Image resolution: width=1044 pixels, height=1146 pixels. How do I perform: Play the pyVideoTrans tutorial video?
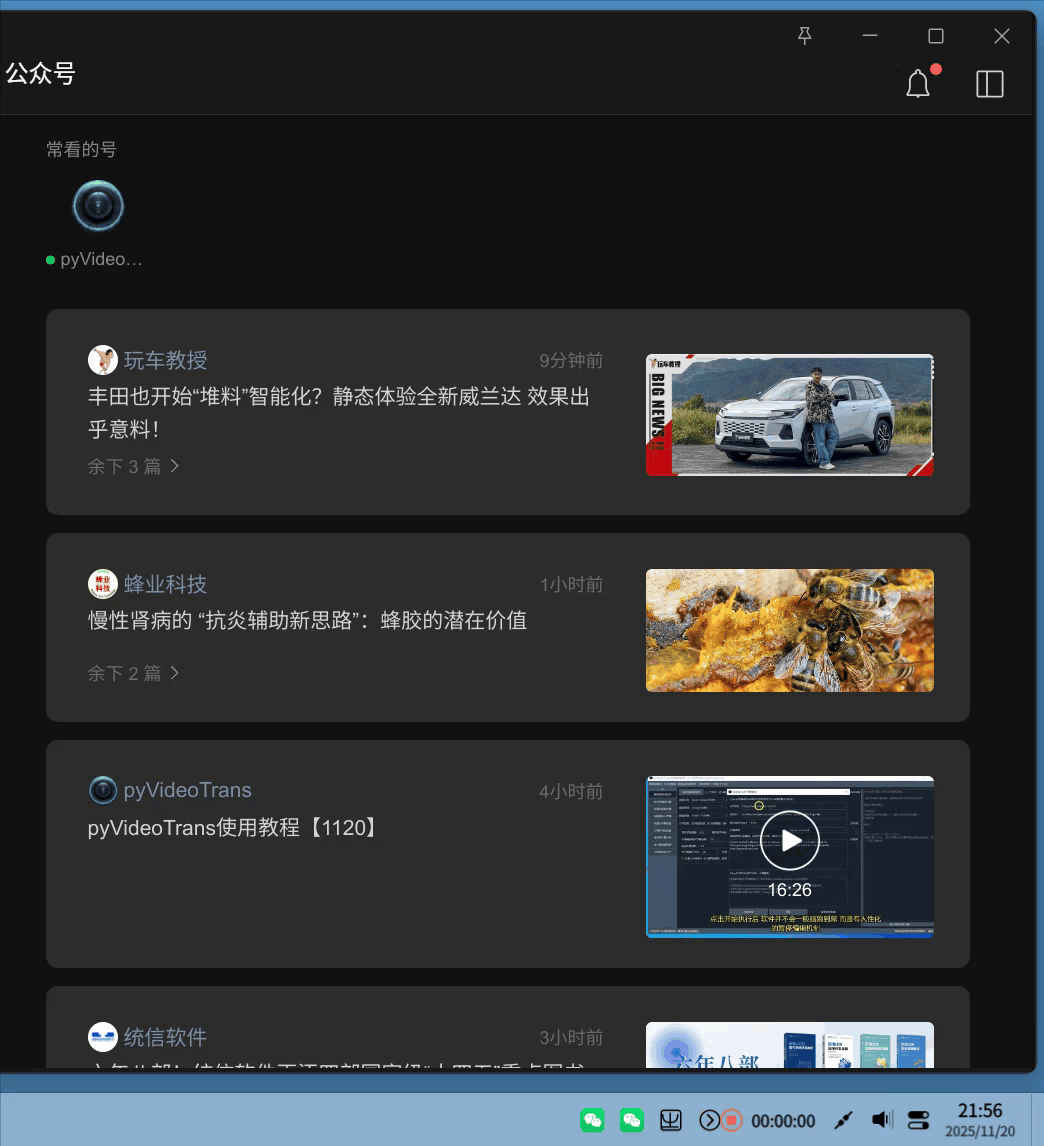(790, 840)
